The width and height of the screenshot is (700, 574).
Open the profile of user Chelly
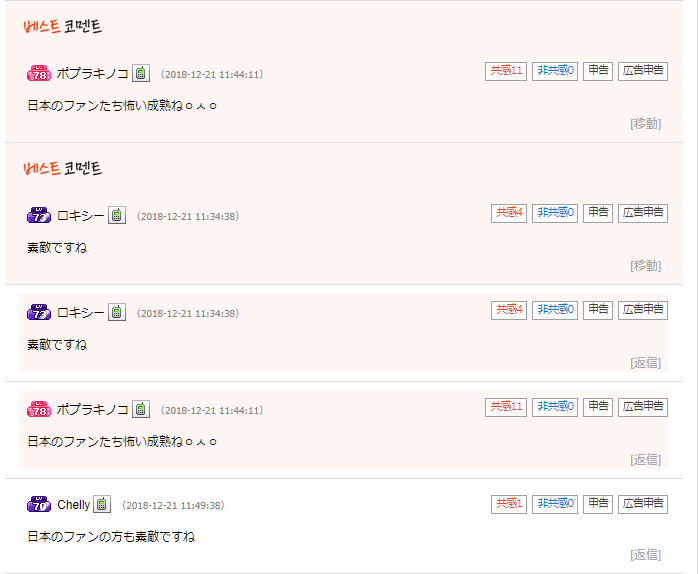(74, 505)
